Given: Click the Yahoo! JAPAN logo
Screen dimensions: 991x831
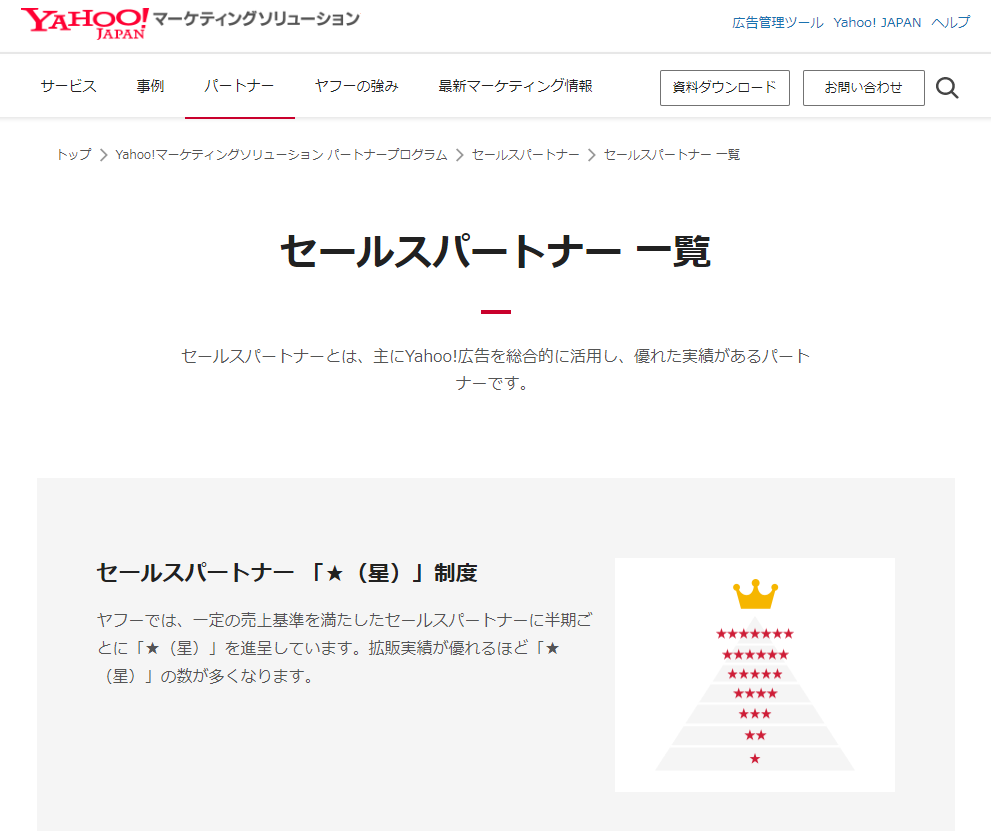Looking at the screenshot, I should (85, 23).
